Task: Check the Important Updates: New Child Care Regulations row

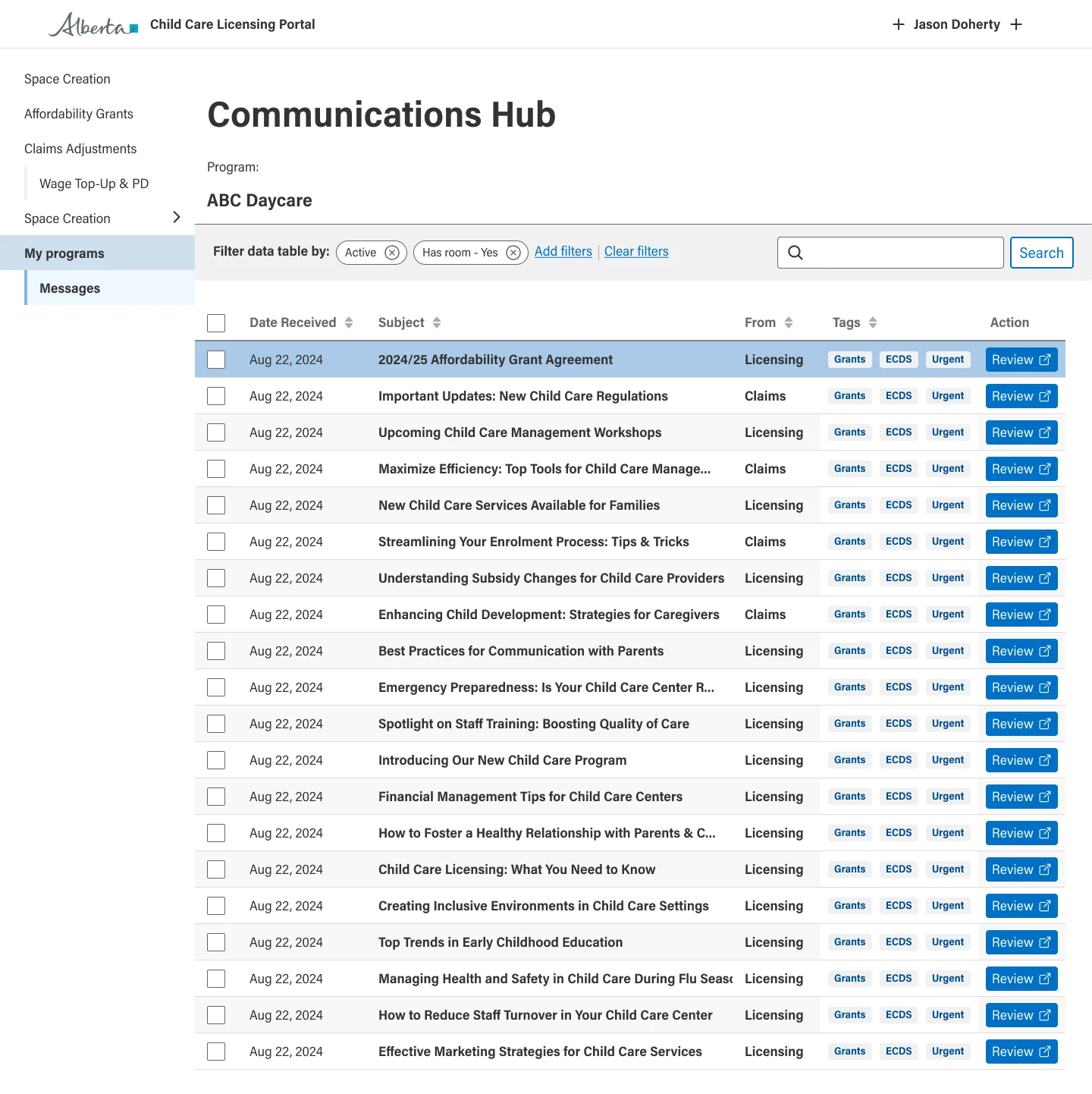Action: pyautogui.click(x=216, y=396)
